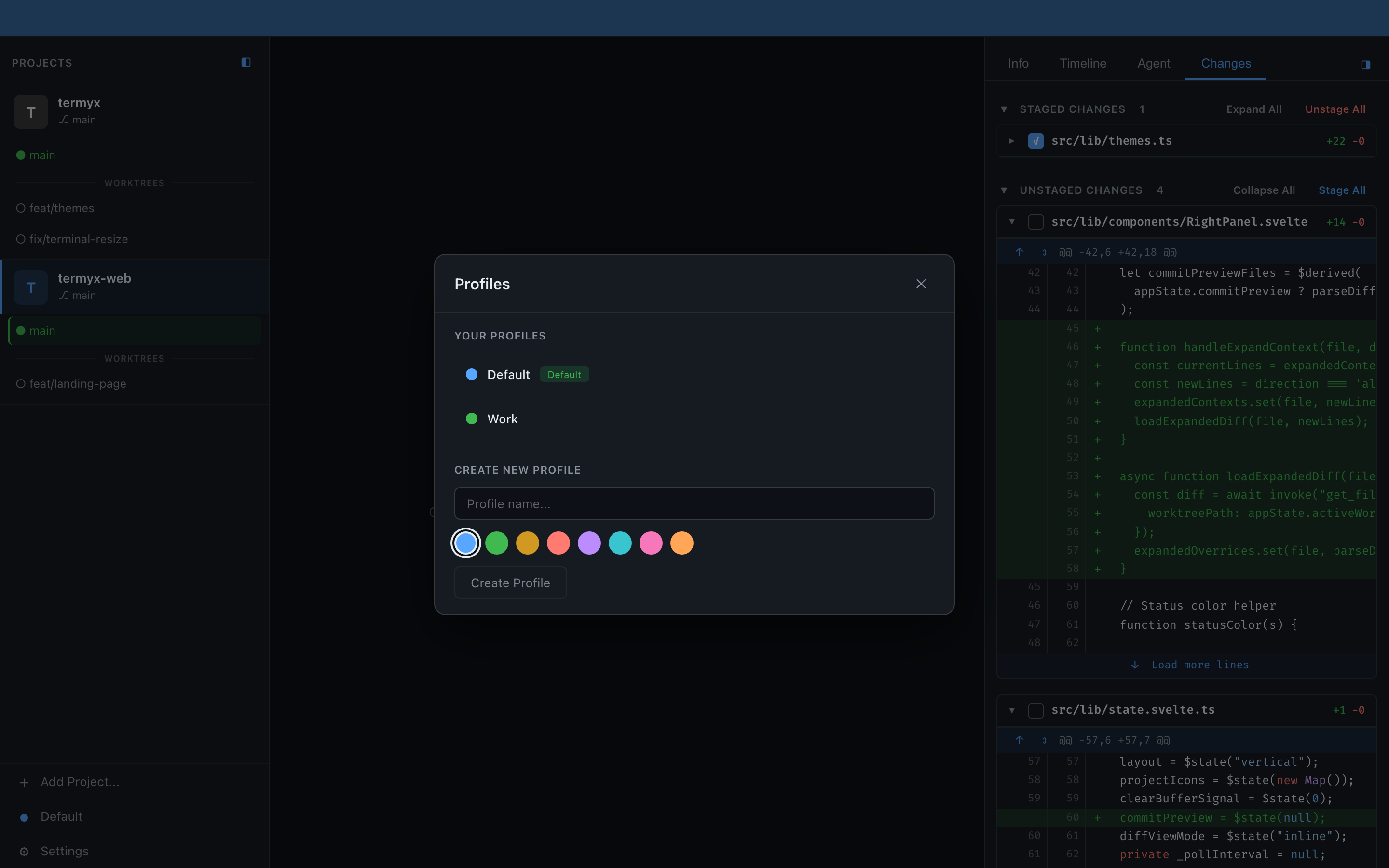Click the src/lib/themes.ts file name

1112,141
